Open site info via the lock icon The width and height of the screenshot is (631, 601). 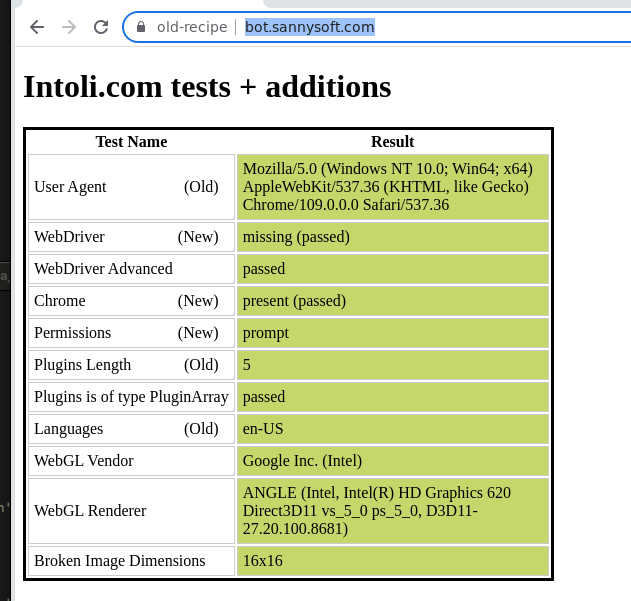coord(140,27)
